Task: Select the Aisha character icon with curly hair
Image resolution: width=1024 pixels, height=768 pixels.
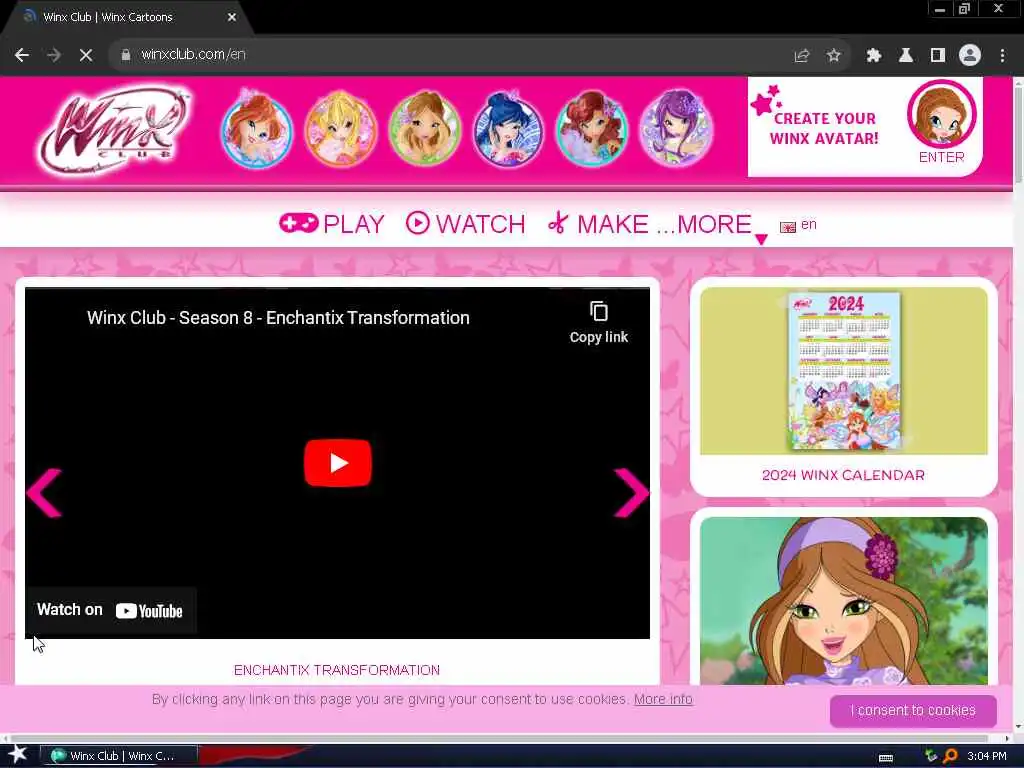Action: 592,129
